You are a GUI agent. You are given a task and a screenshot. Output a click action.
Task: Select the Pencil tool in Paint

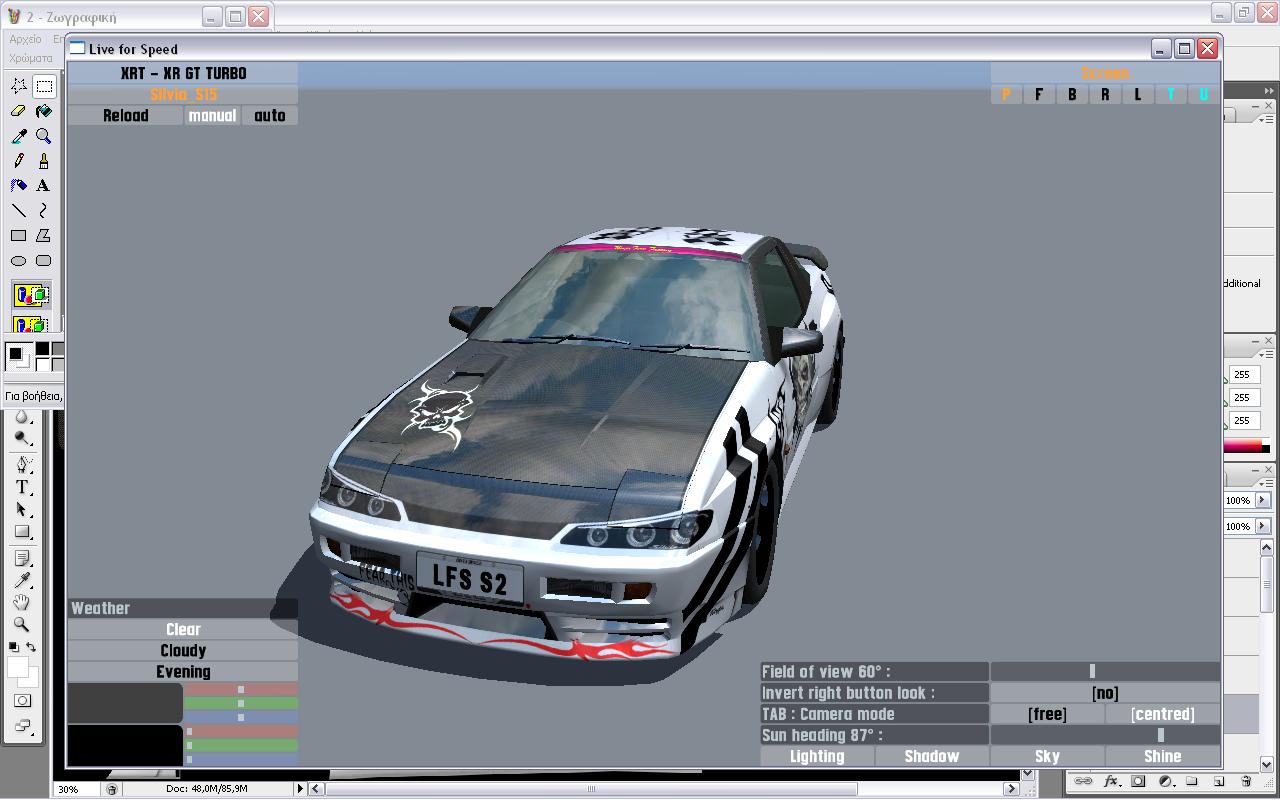[x=19, y=161]
